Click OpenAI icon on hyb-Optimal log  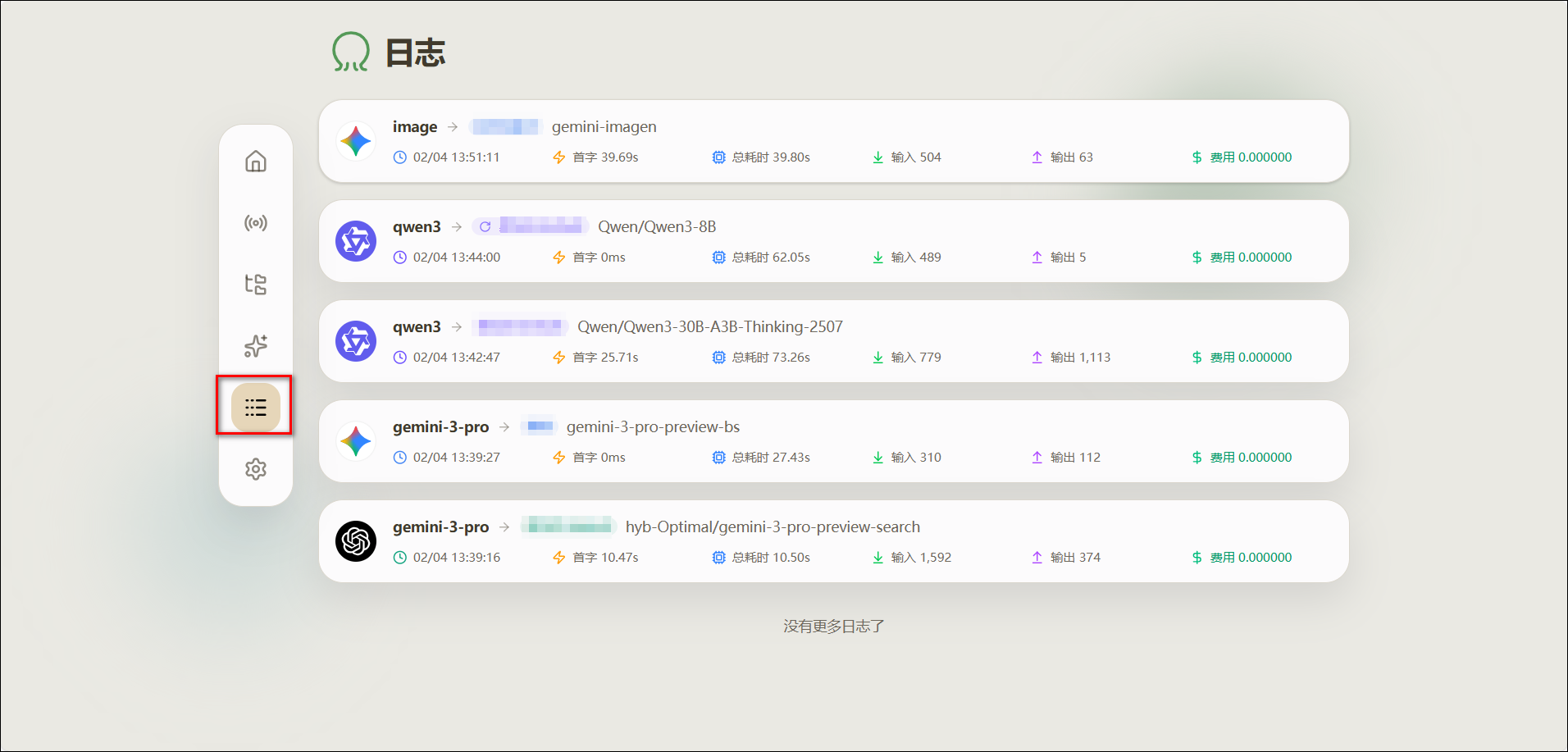pos(356,541)
